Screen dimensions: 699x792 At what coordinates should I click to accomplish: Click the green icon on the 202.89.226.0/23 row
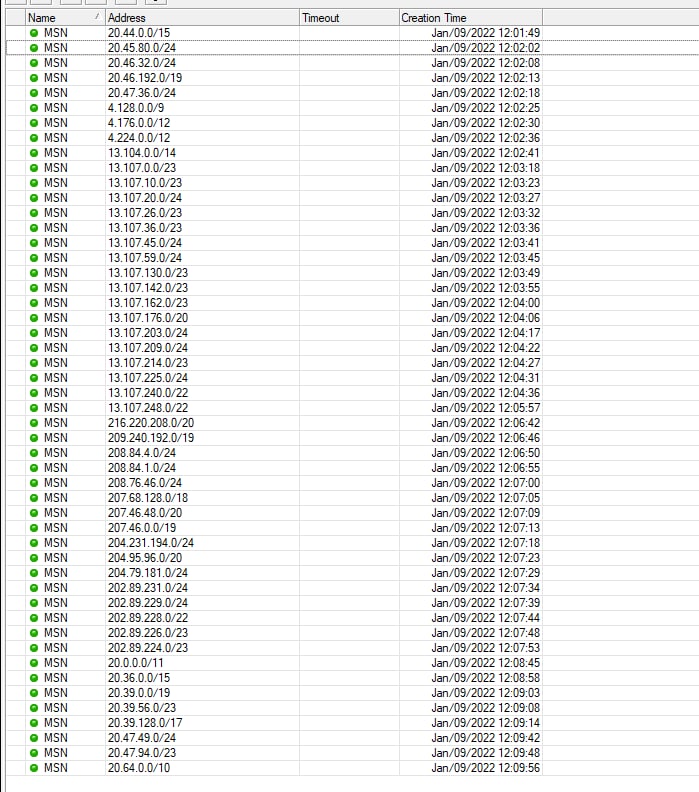point(34,633)
